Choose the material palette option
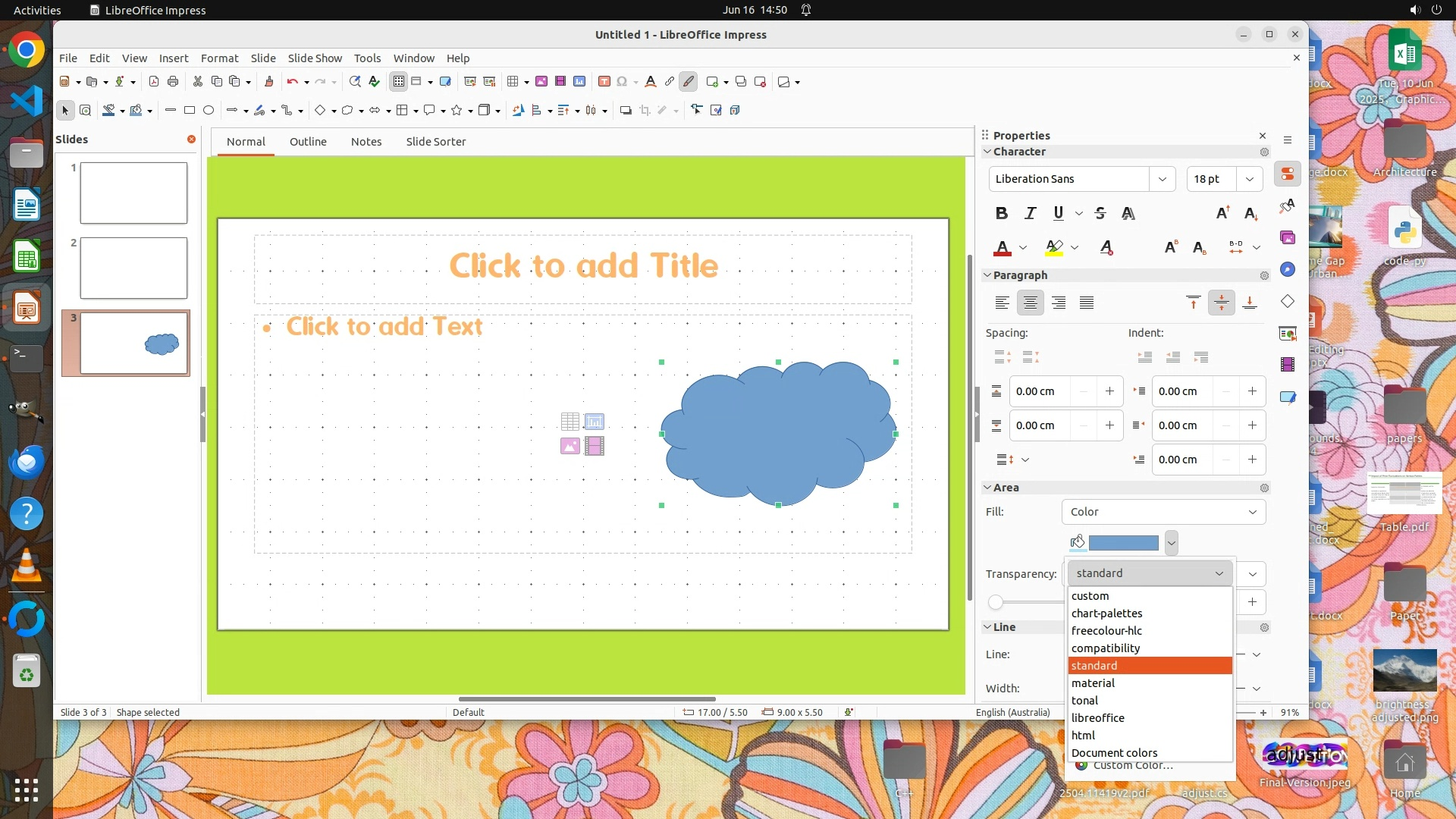The height and width of the screenshot is (819, 1456). pyautogui.click(x=1093, y=683)
